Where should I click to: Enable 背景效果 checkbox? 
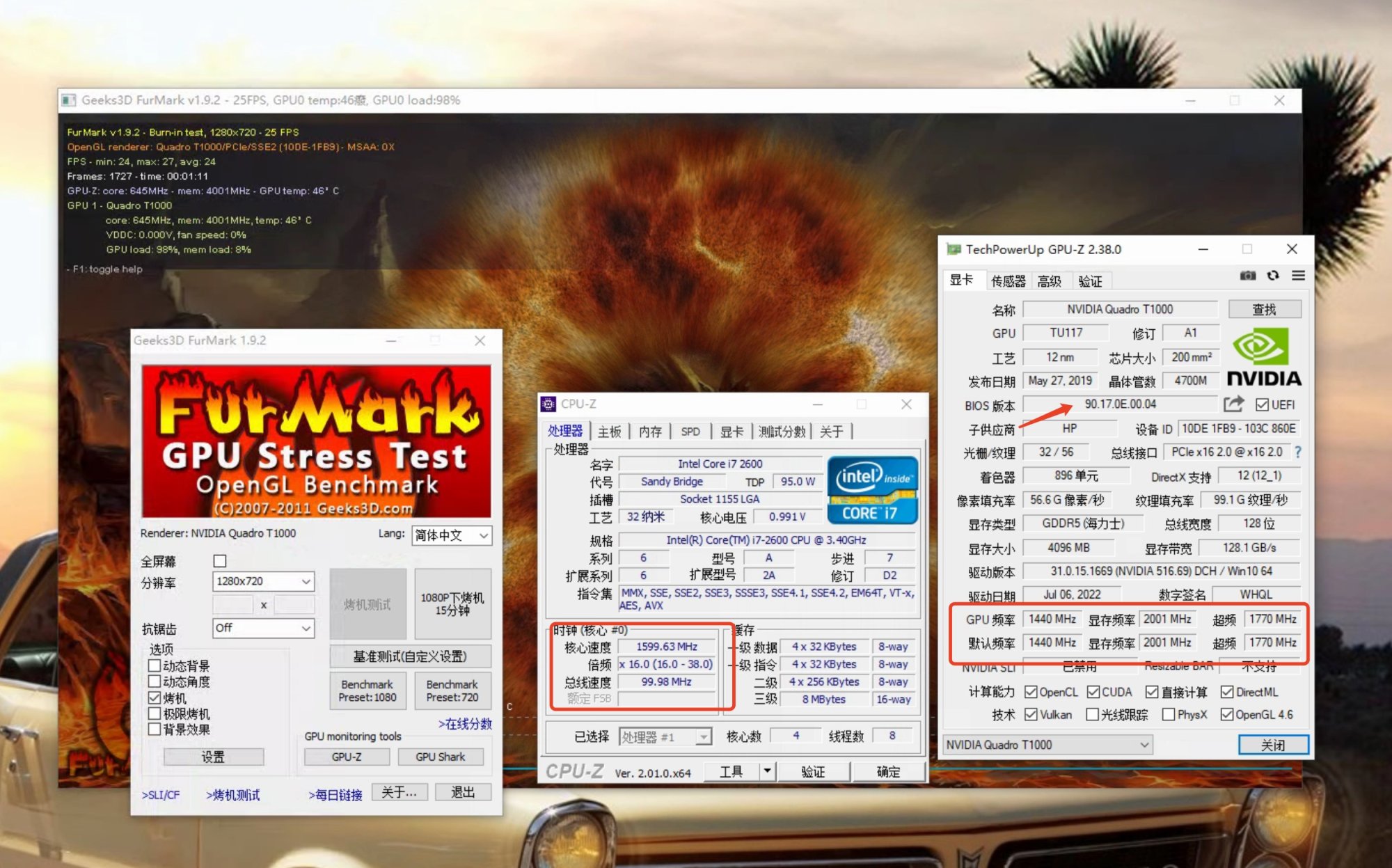[x=155, y=729]
